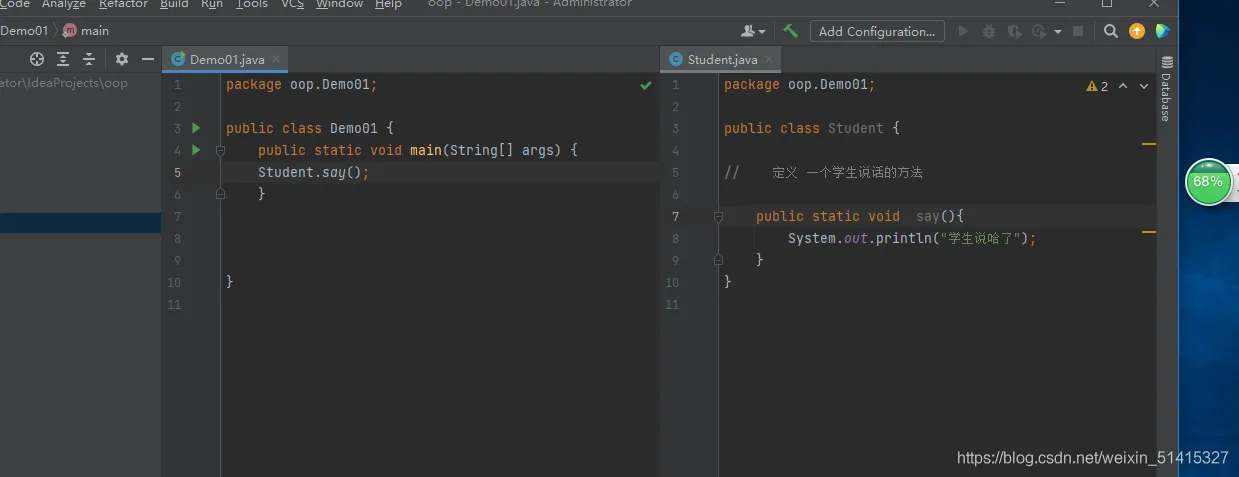Close the Student.java editor tab
Viewport: 1239px width, 477px height.
tap(769, 60)
